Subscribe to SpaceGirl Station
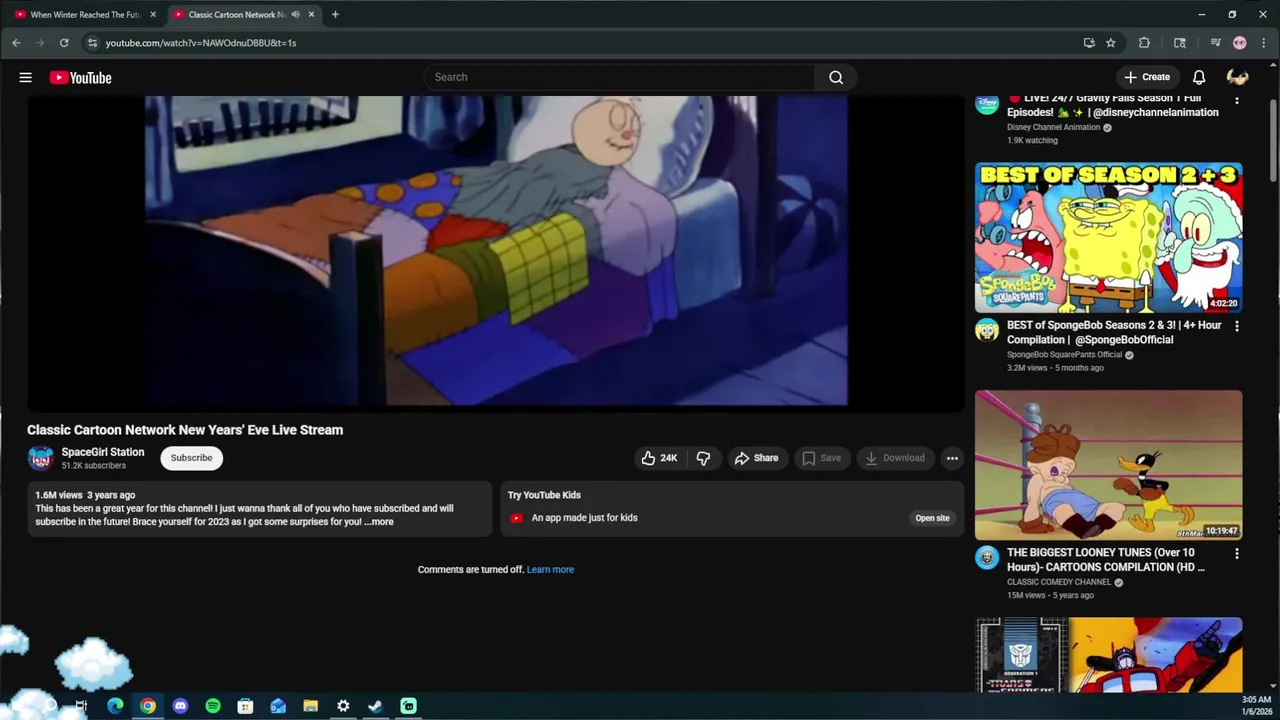The height and width of the screenshot is (720, 1280). coord(191,458)
